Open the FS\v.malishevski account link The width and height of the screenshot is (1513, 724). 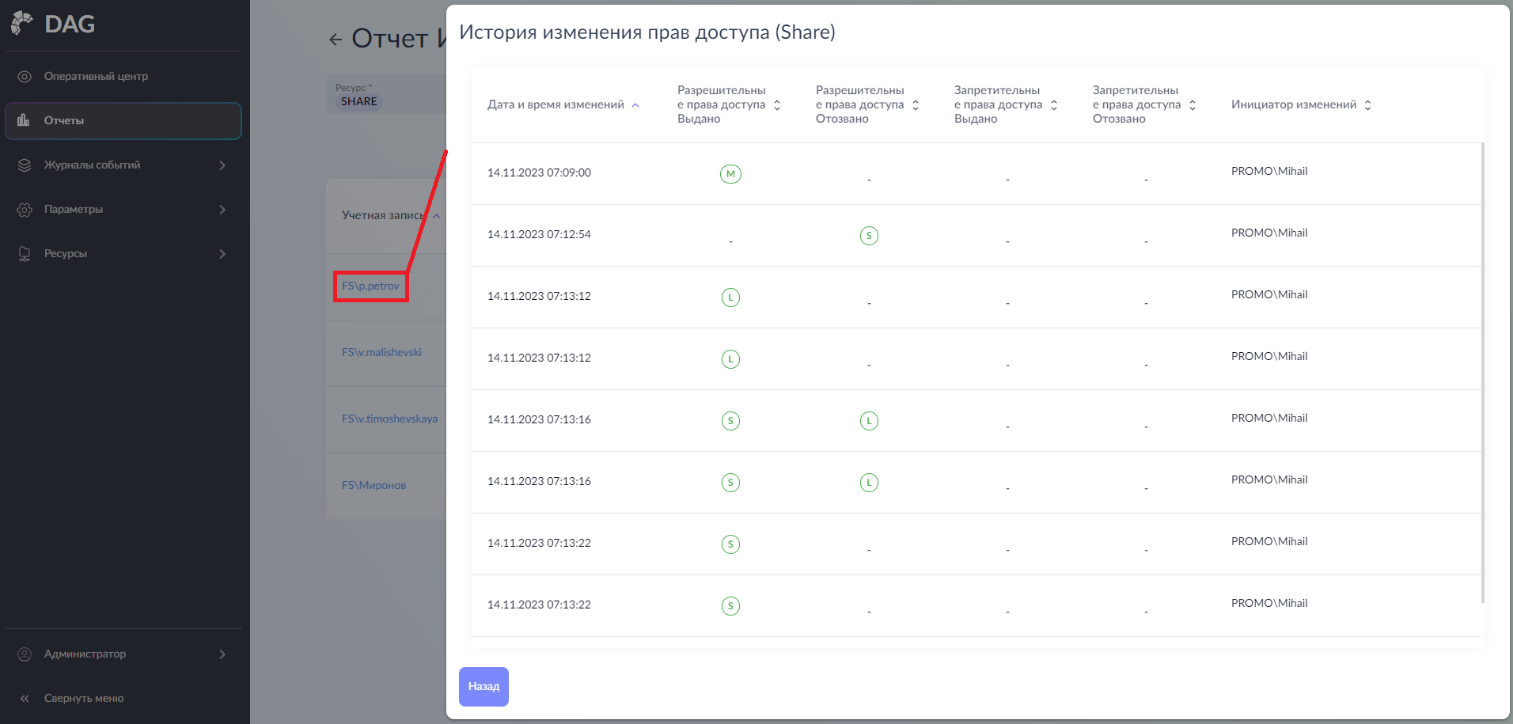381,352
